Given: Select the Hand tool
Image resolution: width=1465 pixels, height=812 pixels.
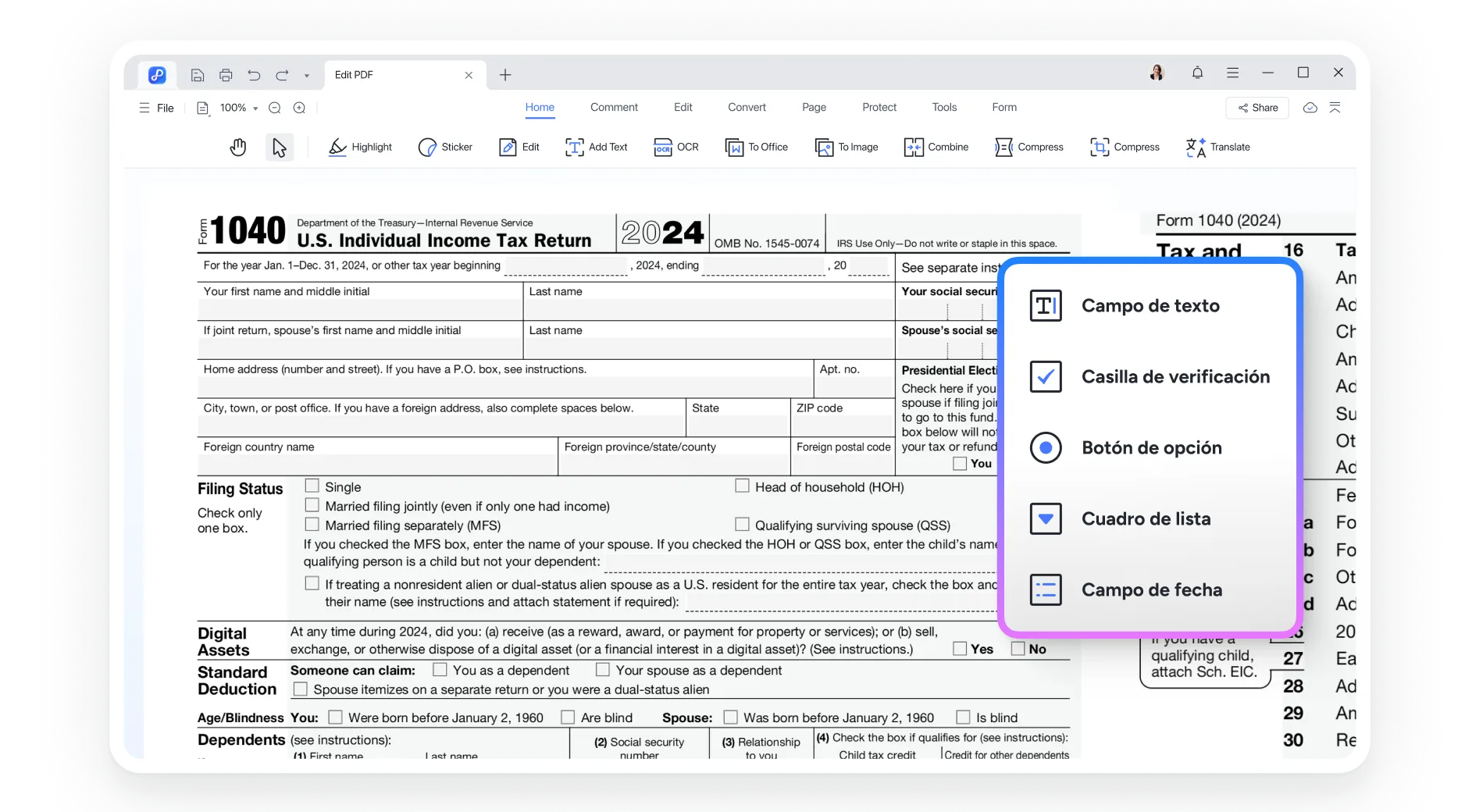Looking at the screenshot, I should point(238,147).
